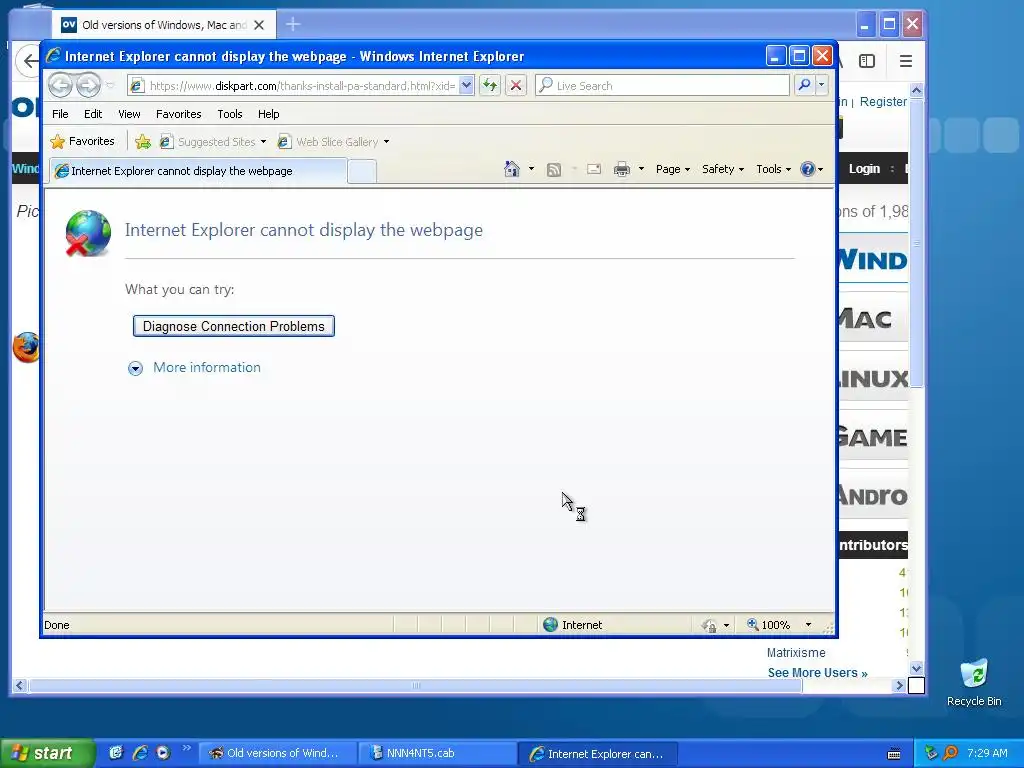Open a new blank IE tab

362,171
